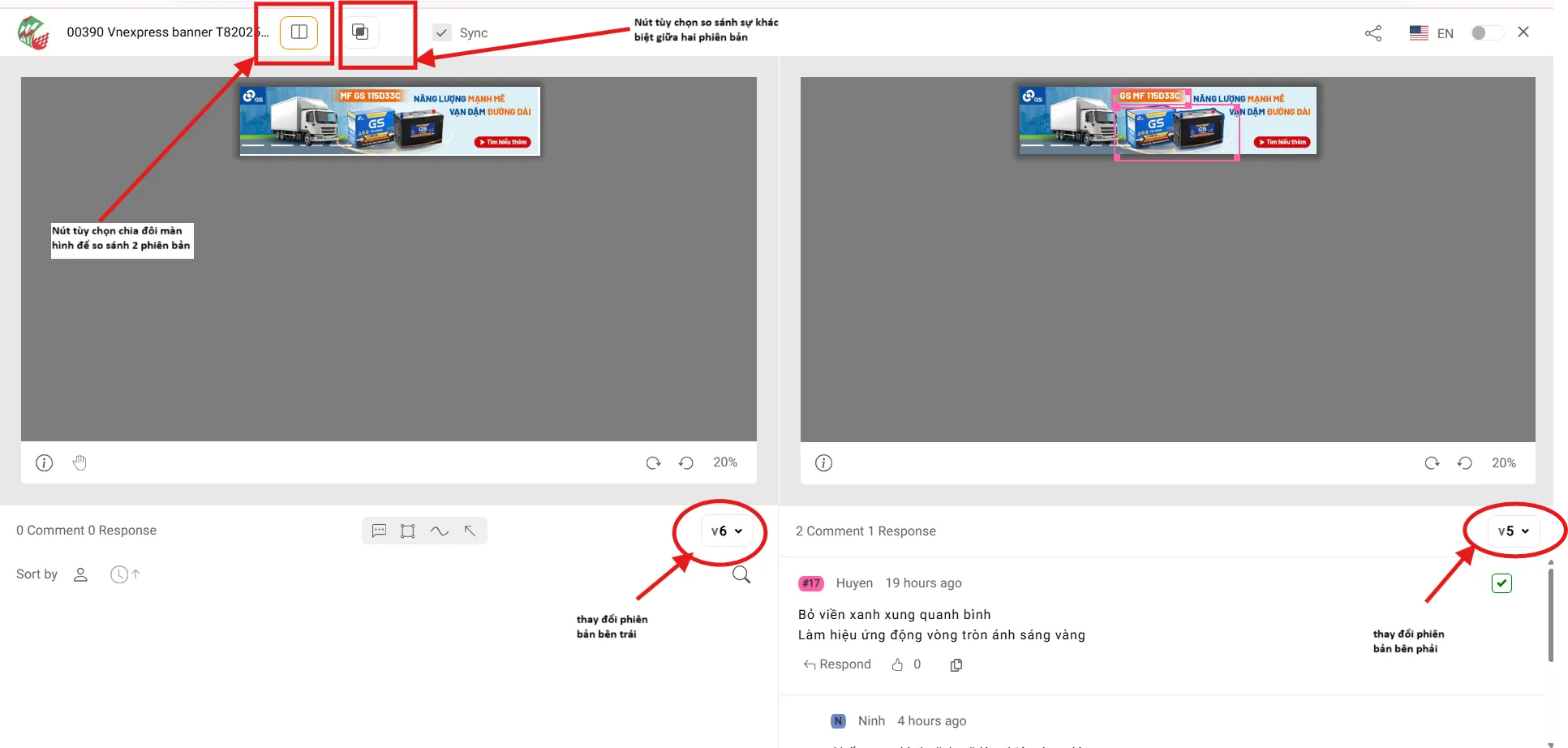Rotate the left preview clockwise
The width and height of the screenshot is (1568, 748).
tap(653, 462)
